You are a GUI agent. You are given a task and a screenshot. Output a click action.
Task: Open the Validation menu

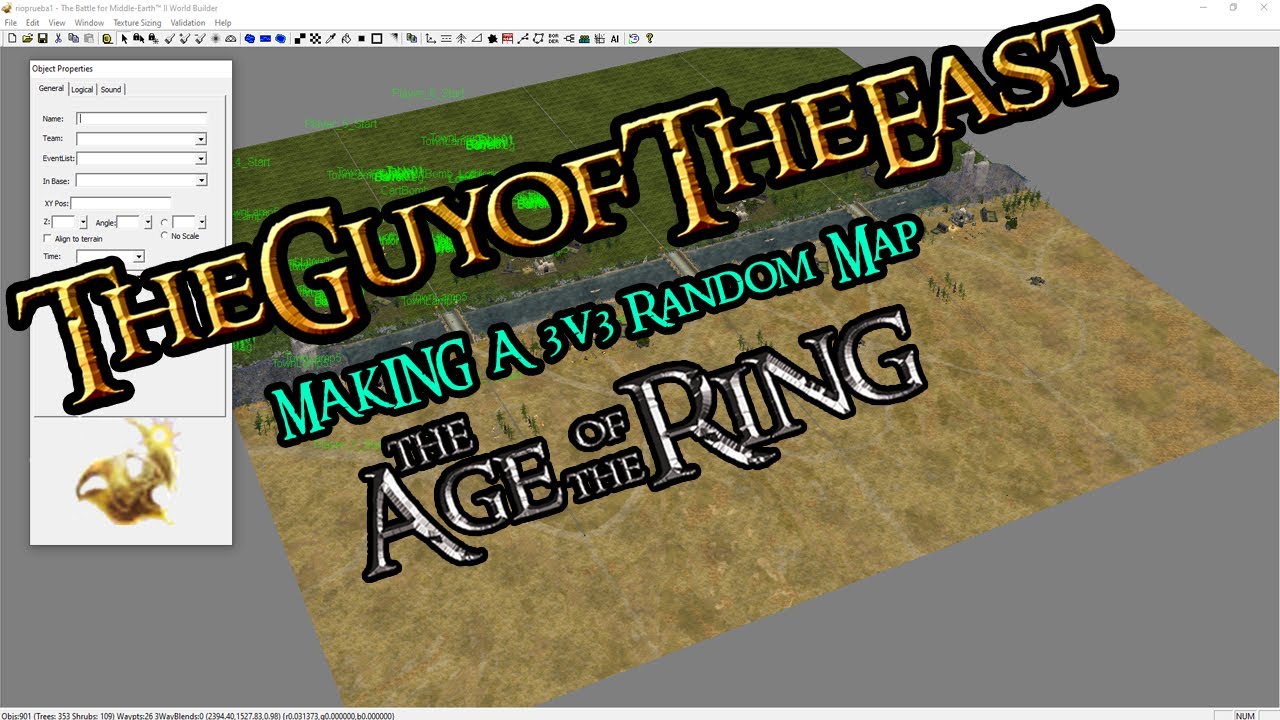coord(188,23)
